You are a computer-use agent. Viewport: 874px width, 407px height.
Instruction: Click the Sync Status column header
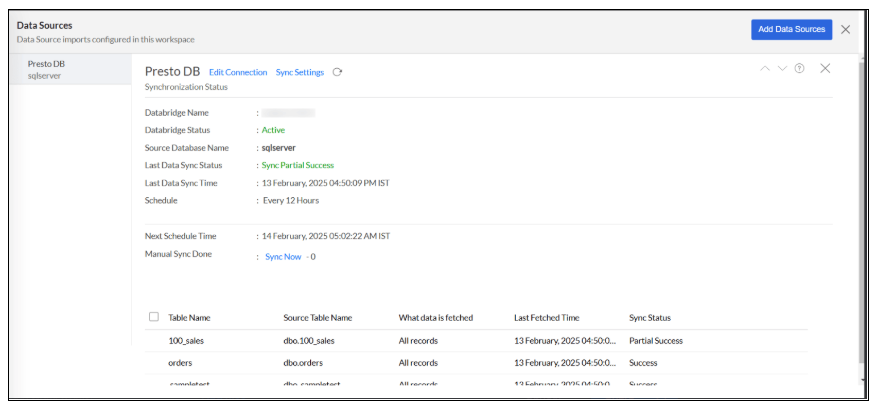650,318
